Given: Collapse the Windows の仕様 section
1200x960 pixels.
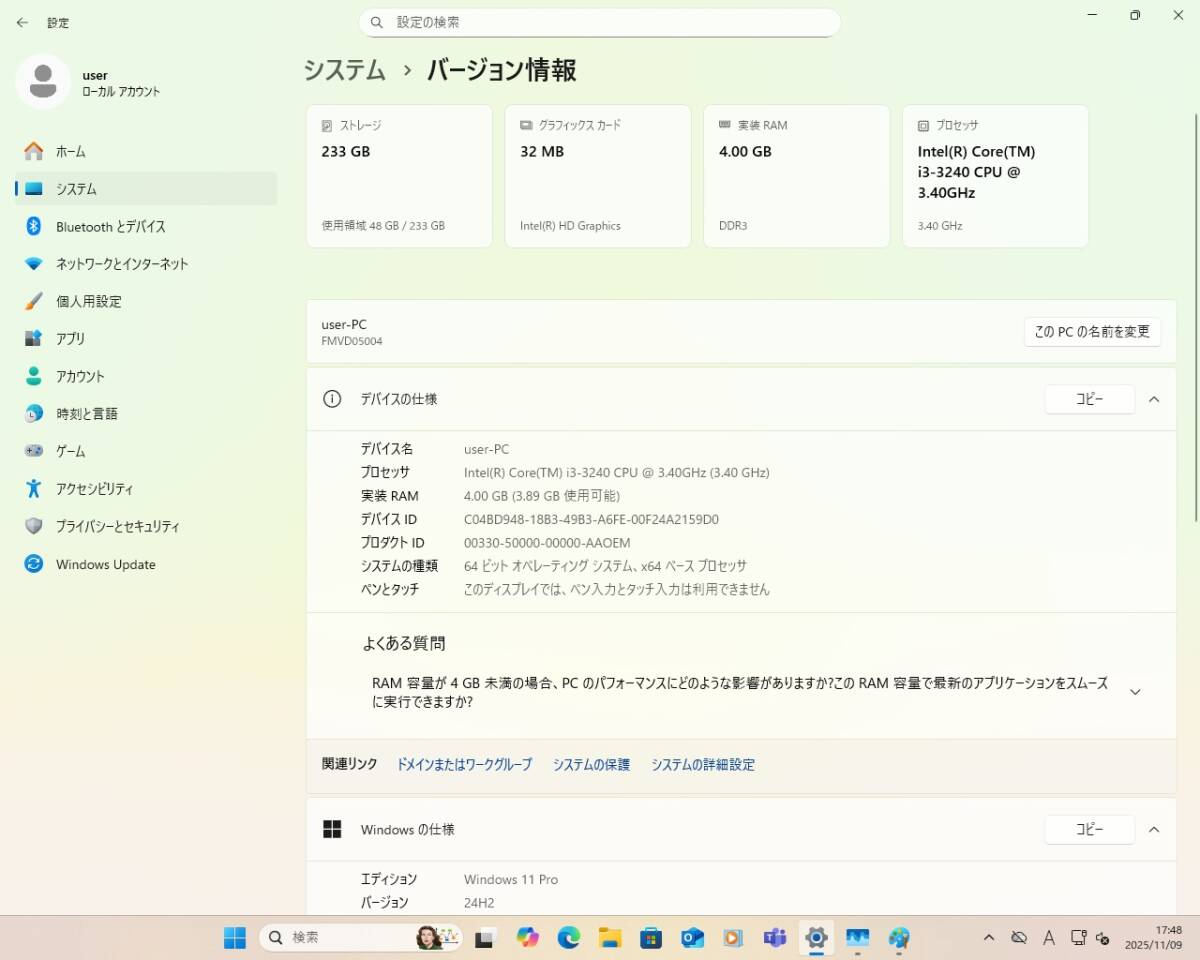Looking at the screenshot, I should (1154, 829).
